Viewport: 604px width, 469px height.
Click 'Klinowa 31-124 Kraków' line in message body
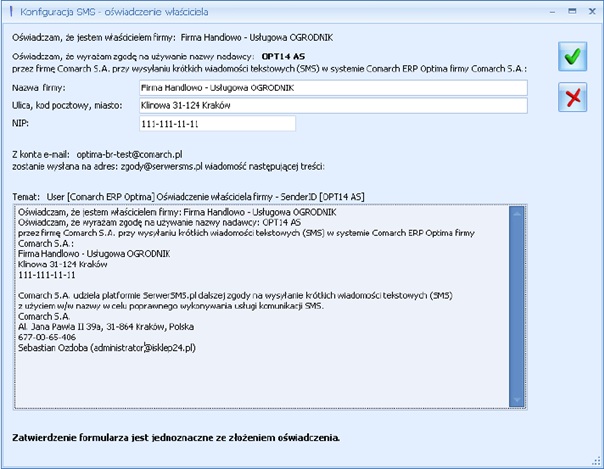click(x=62, y=264)
